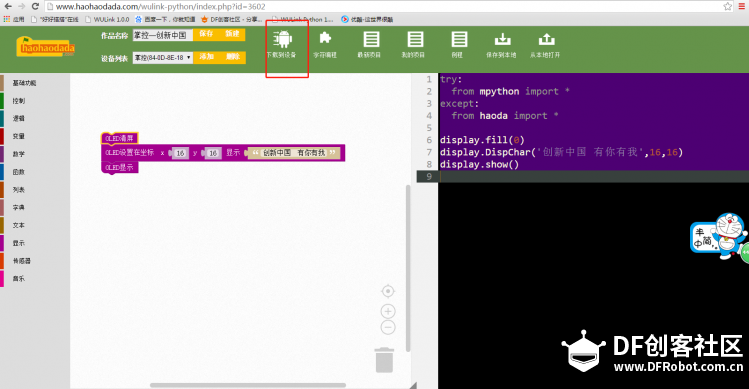This screenshot has height=389, width=749.
Task: Click the browser back arrow
Action: [x=8, y=6]
